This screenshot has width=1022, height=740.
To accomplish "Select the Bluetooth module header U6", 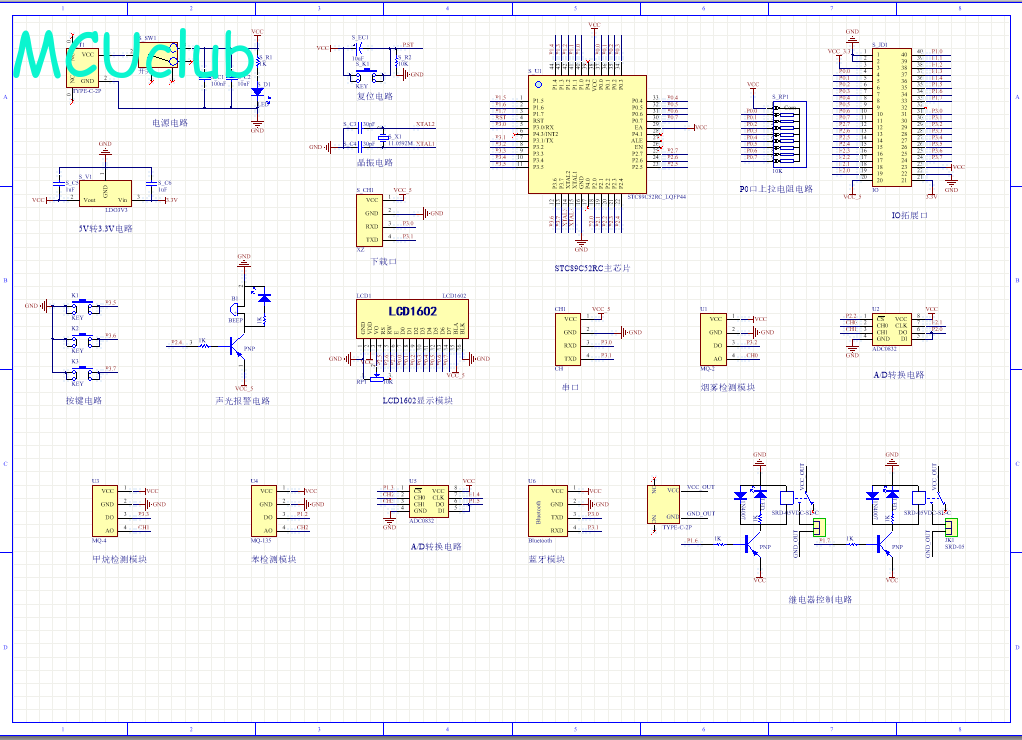I will coord(548,511).
